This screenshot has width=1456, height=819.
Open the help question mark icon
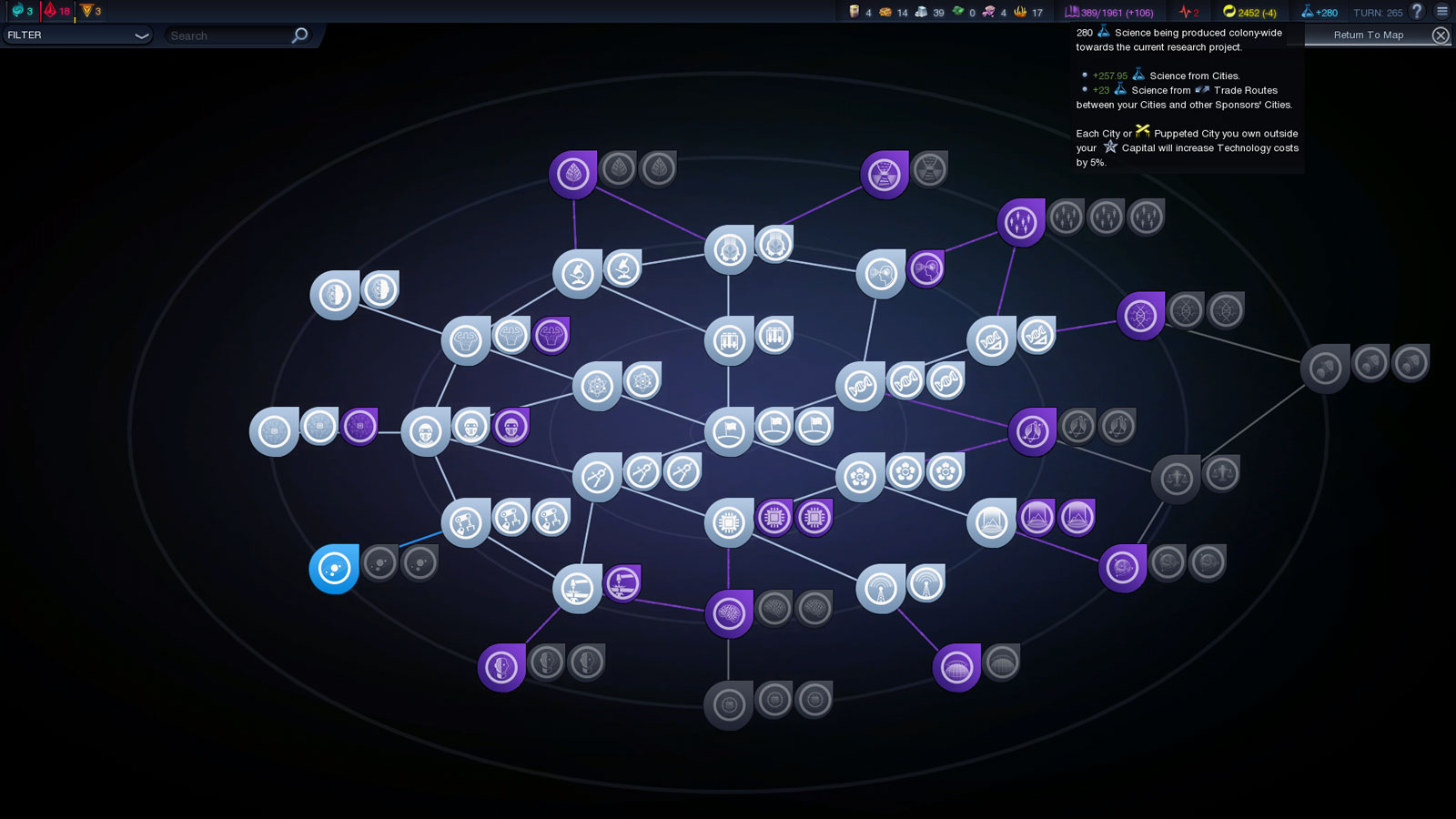(x=1417, y=11)
